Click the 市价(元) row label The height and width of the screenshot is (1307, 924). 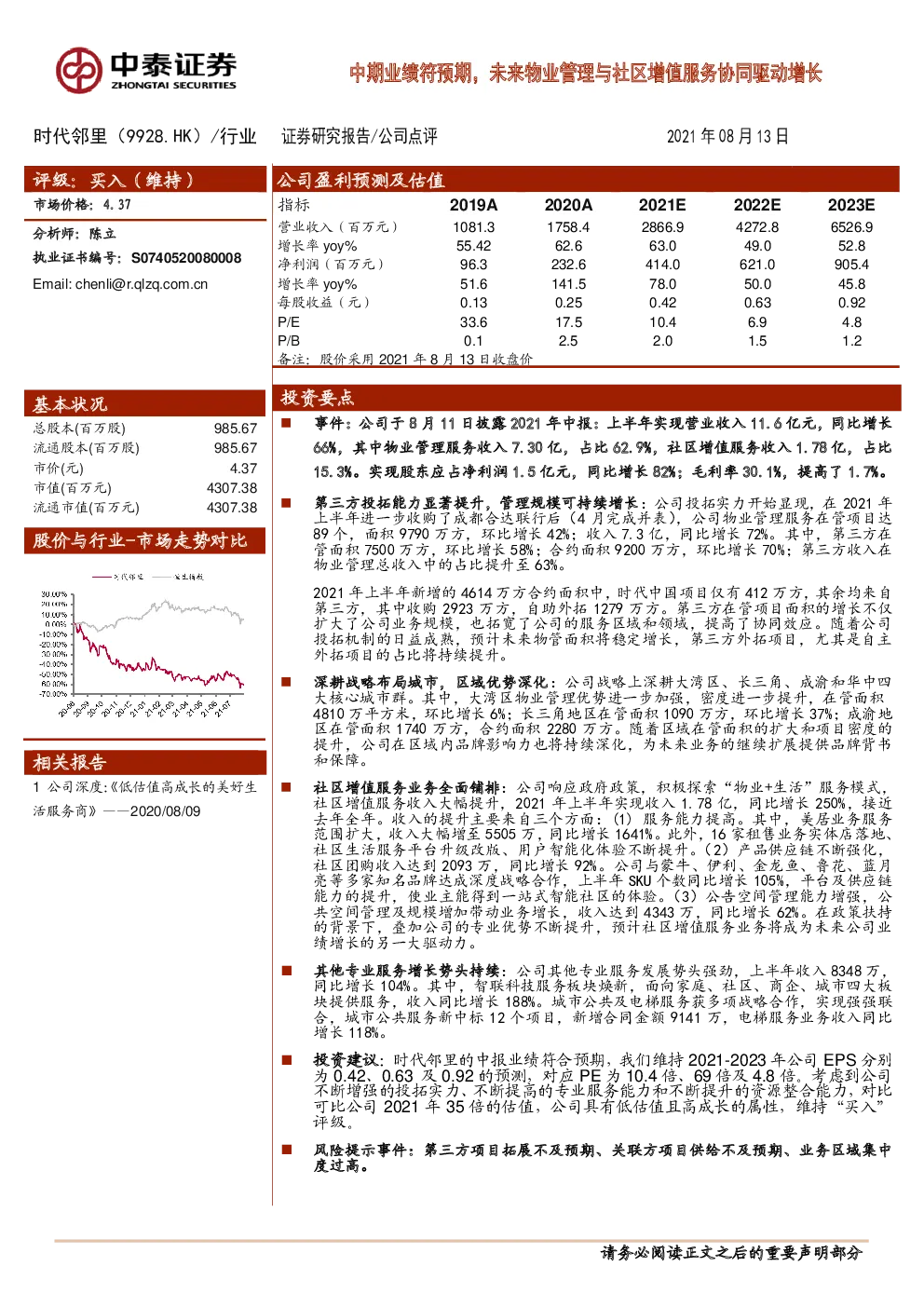(59, 469)
